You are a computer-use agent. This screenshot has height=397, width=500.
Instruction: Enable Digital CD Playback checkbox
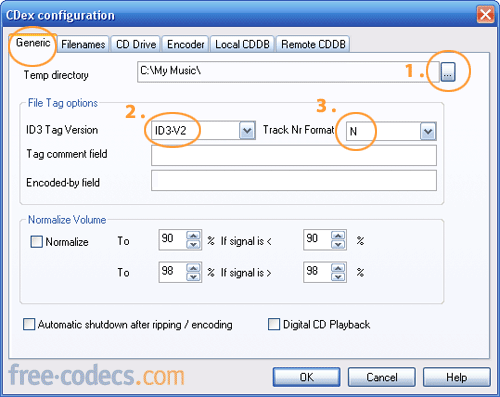click(274, 324)
